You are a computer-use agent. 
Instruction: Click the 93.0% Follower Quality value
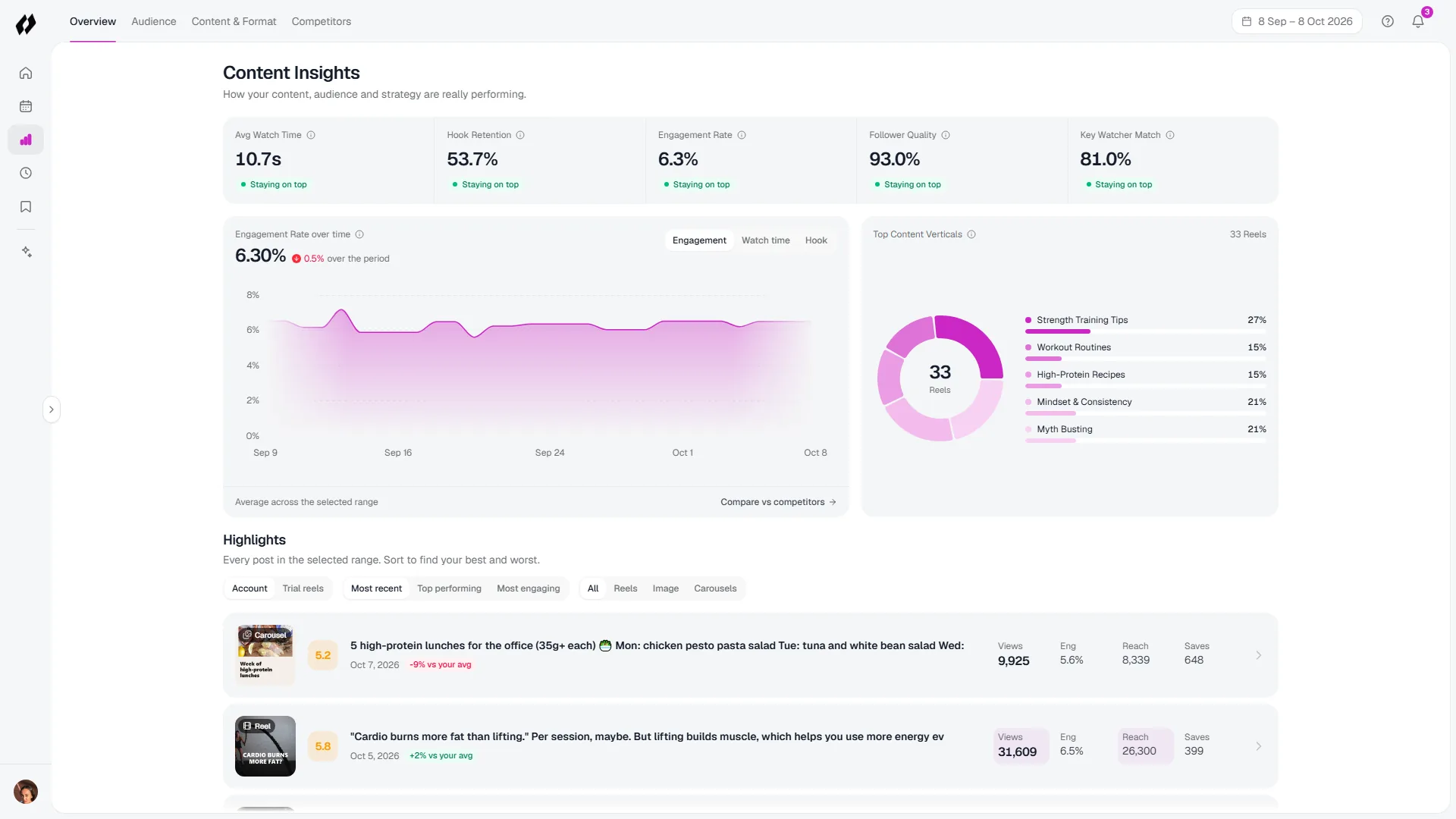pyautogui.click(x=894, y=159)
